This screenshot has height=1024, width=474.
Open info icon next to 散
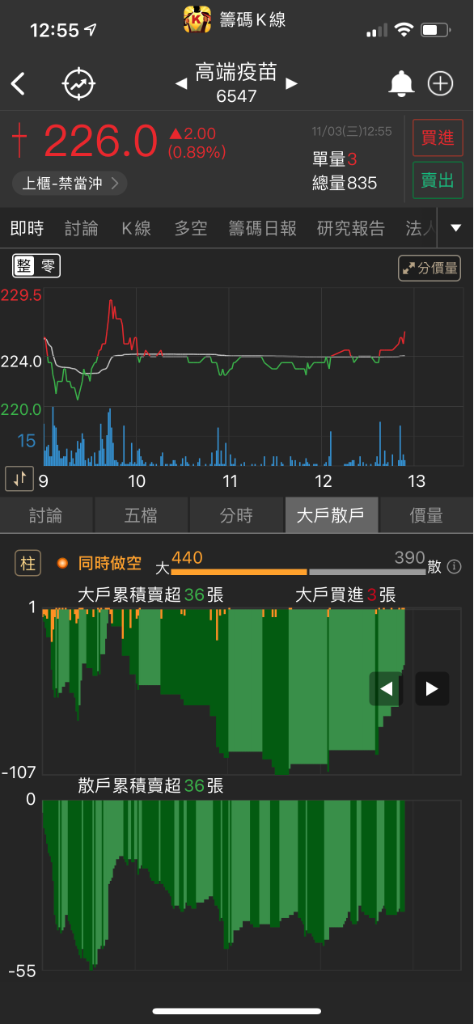coord(454,566)
